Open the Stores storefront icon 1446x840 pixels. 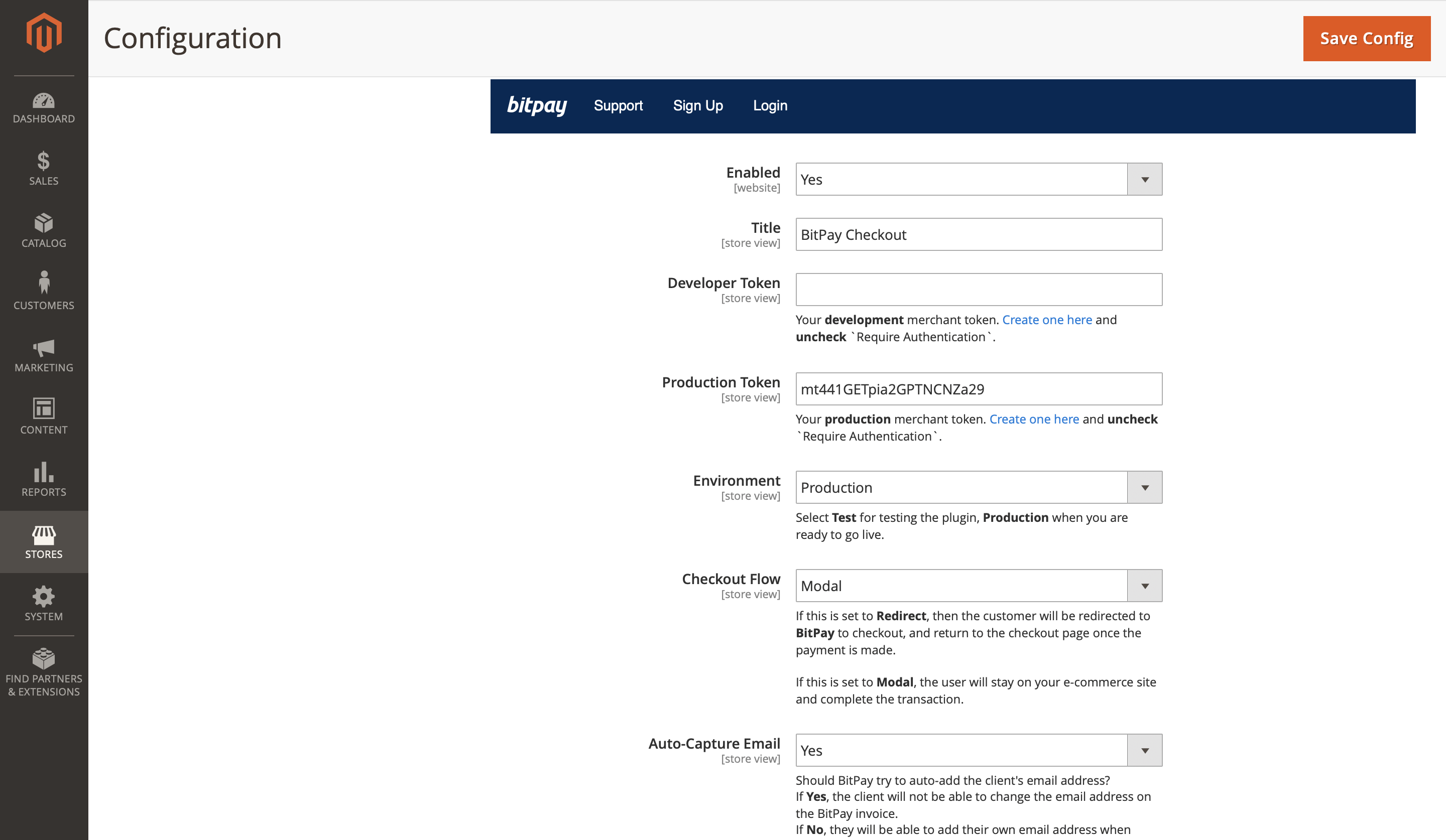(x=44, y=535)
